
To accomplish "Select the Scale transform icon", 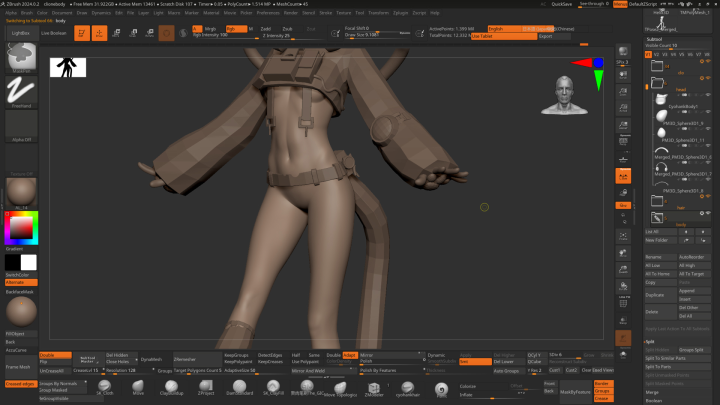I will (134, 33).
